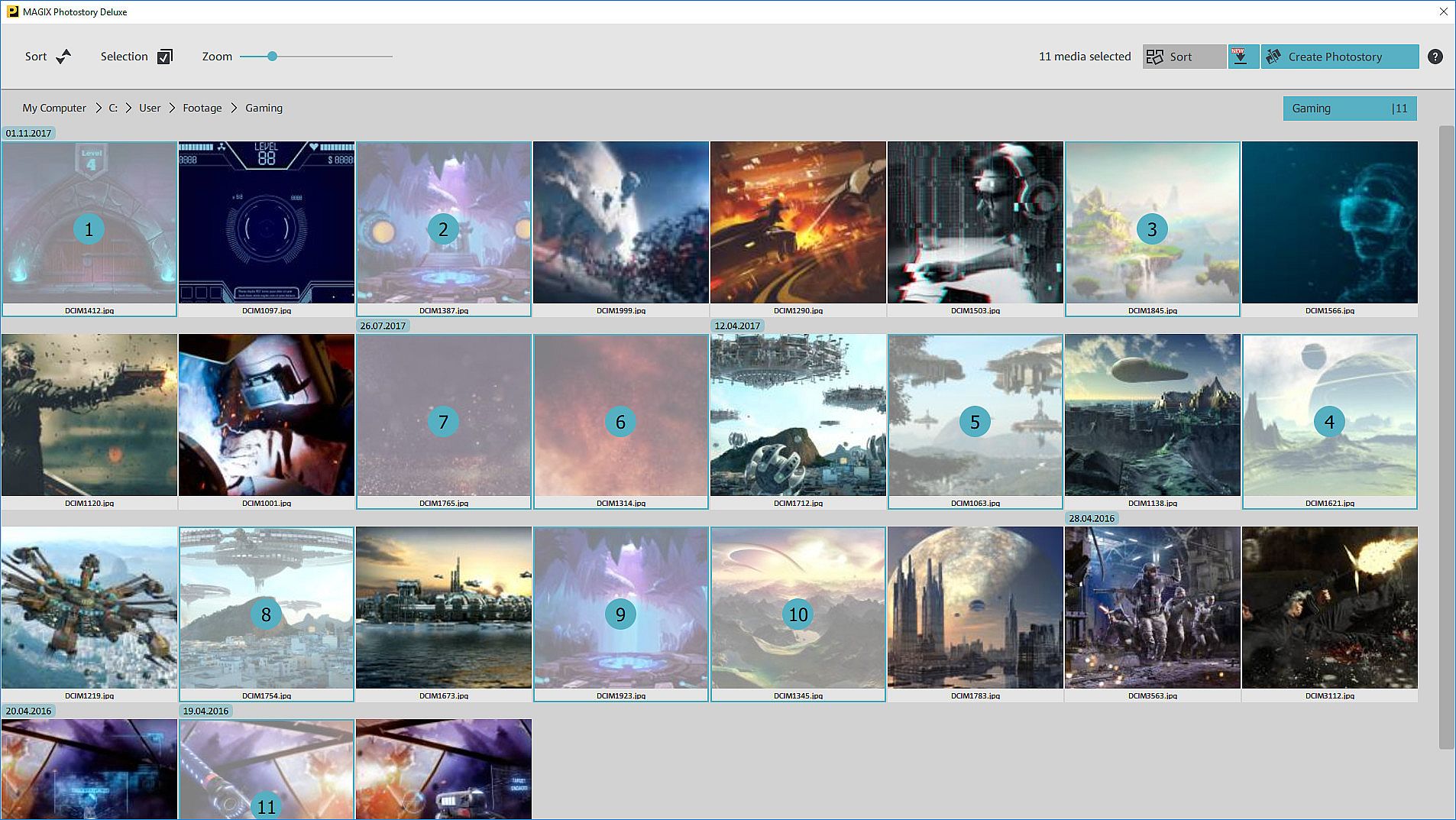Click the number 10 badge on DCIM1345.jpg
Screen dimensions: 1456x820
click(798, 614)
